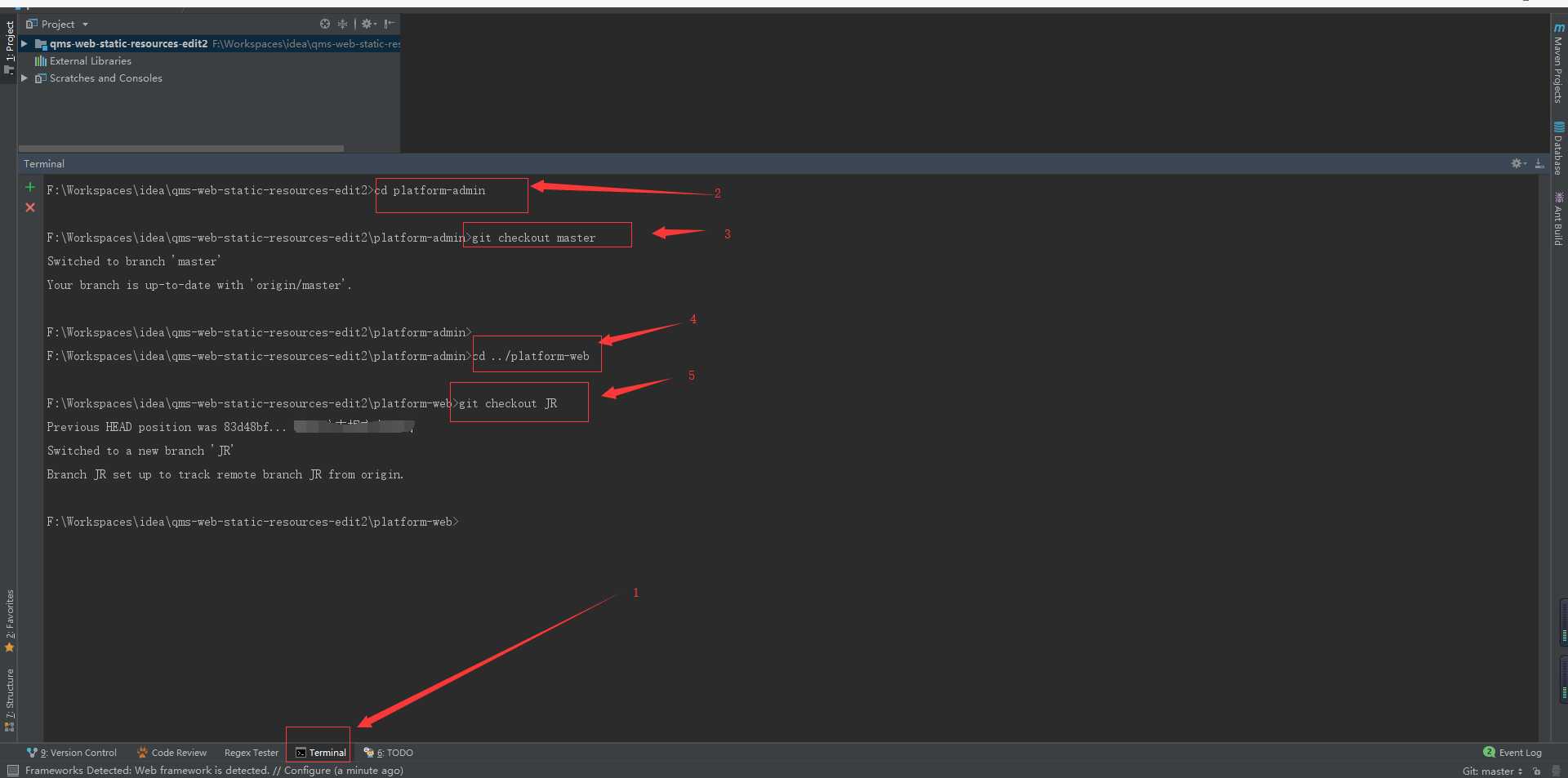The image size is (1568, 778).
Task: Click the 'Your branch is up-to-date' output line
Action: (199, 285)
